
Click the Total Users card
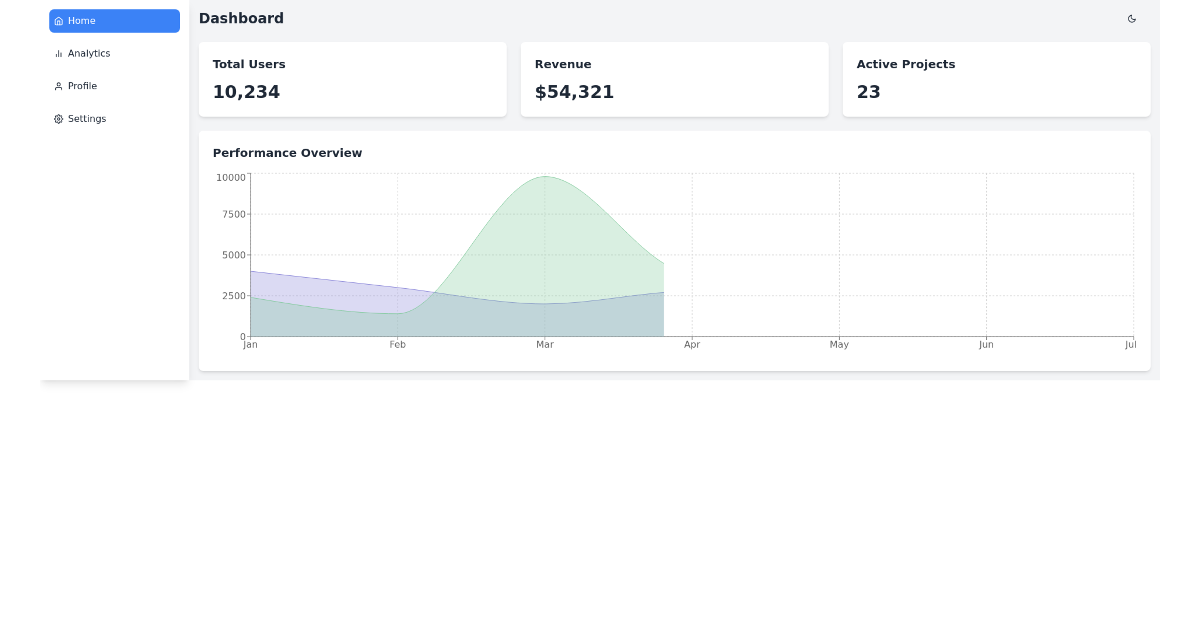[x=352, y=79]
